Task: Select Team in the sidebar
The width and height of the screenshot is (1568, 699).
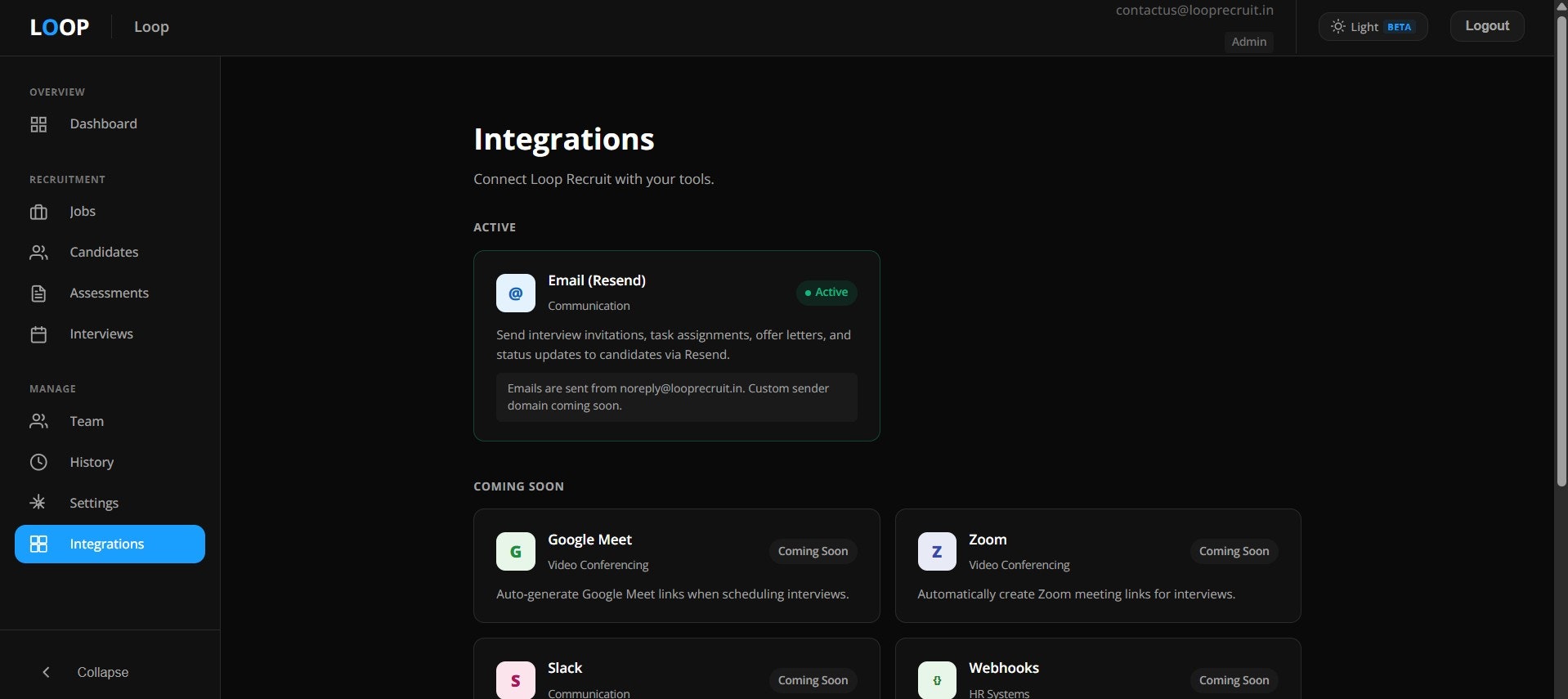Action: point(110,421)
